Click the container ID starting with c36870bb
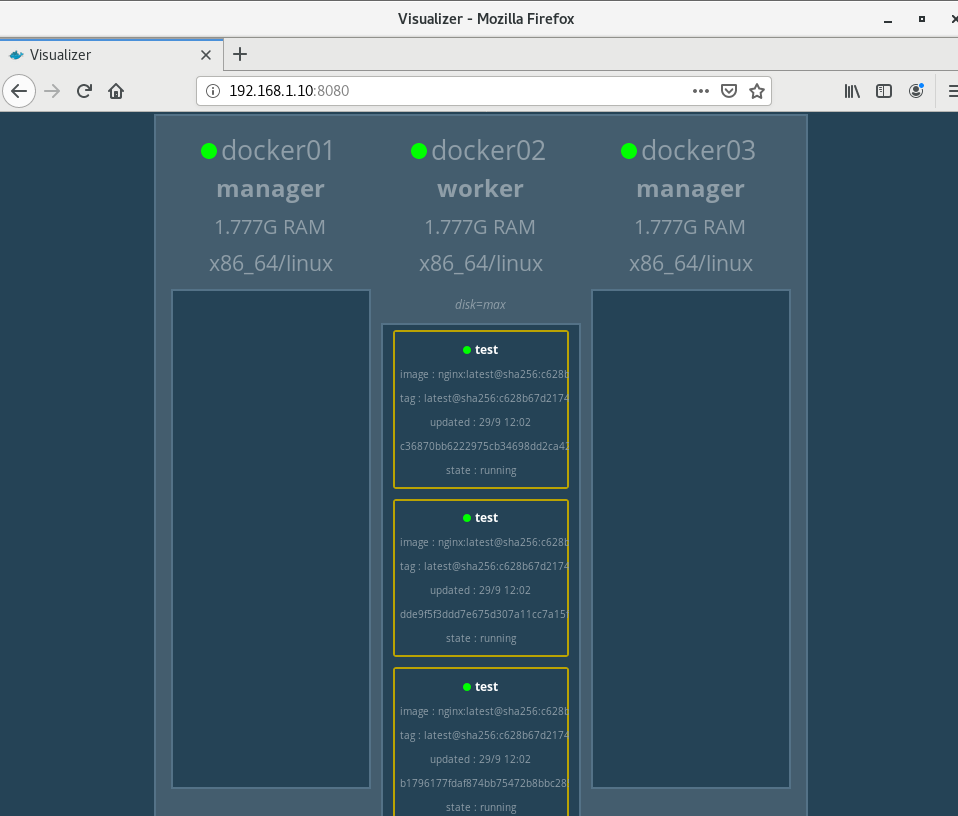This screenshot has height=816, width=958. [x=483, y=446]
